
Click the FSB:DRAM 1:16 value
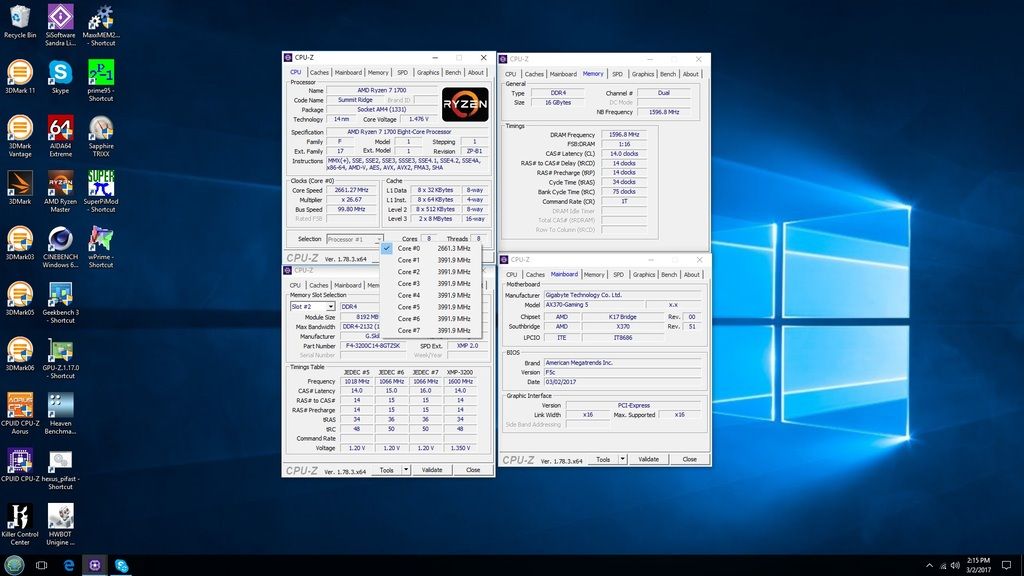(624, 144)
